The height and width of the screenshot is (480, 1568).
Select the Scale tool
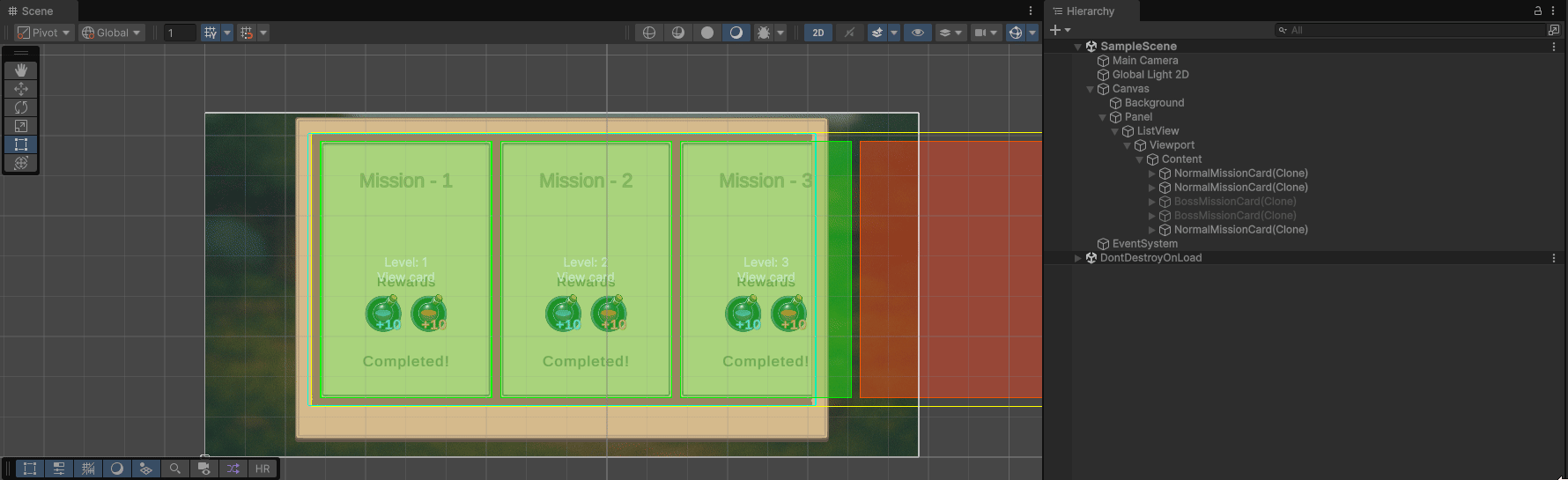21,126
